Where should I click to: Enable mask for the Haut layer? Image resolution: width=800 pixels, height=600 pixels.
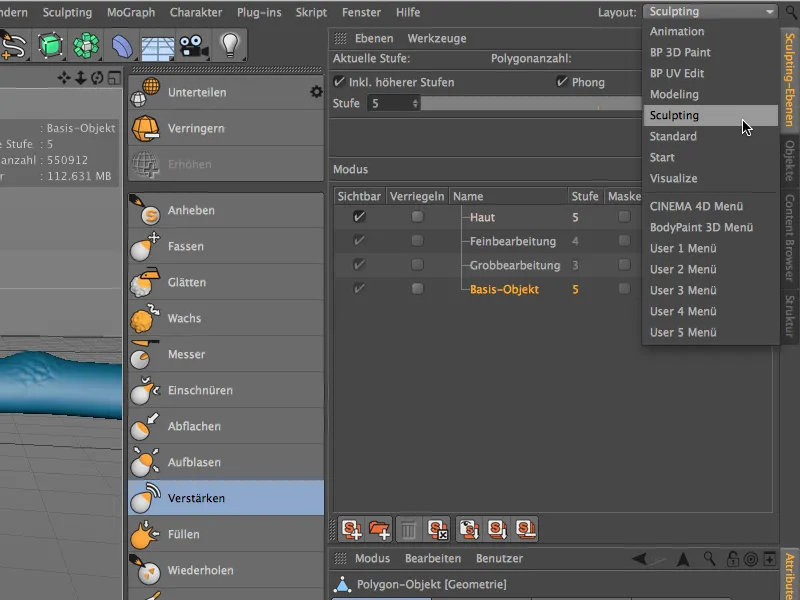[x=624, y=217]
